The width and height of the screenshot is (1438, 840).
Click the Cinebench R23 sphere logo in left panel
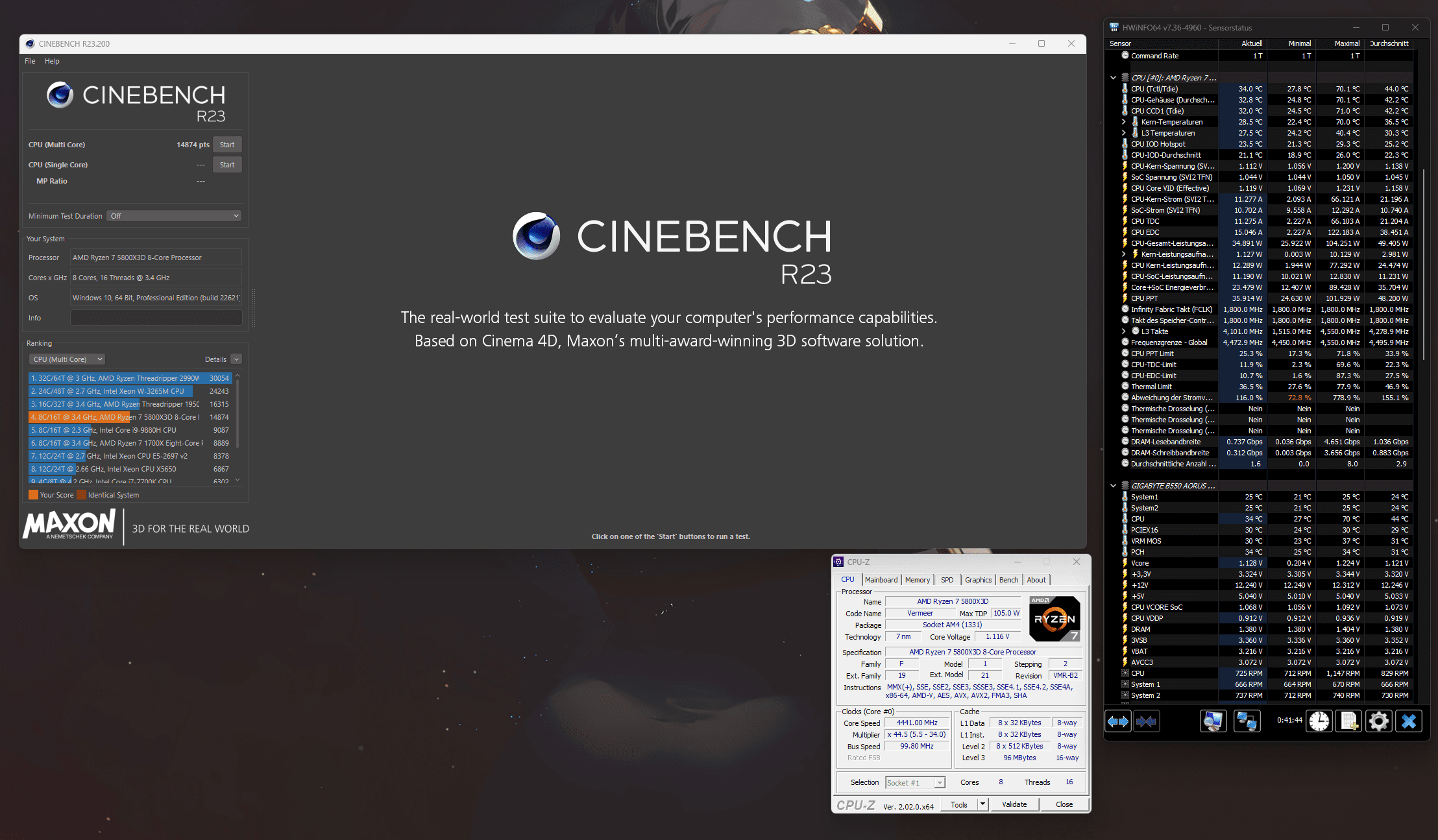60,95
